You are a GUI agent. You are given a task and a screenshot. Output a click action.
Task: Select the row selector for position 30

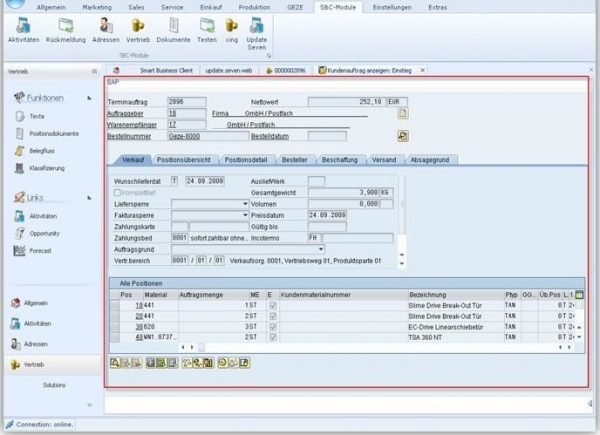115,327
